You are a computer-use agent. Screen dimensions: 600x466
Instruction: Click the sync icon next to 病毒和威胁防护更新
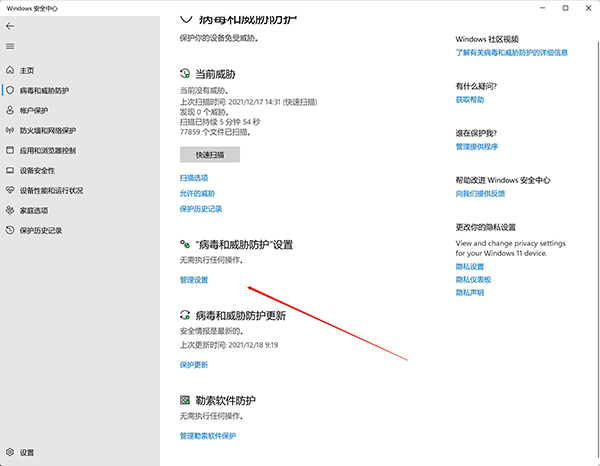[x=185, y=315]
